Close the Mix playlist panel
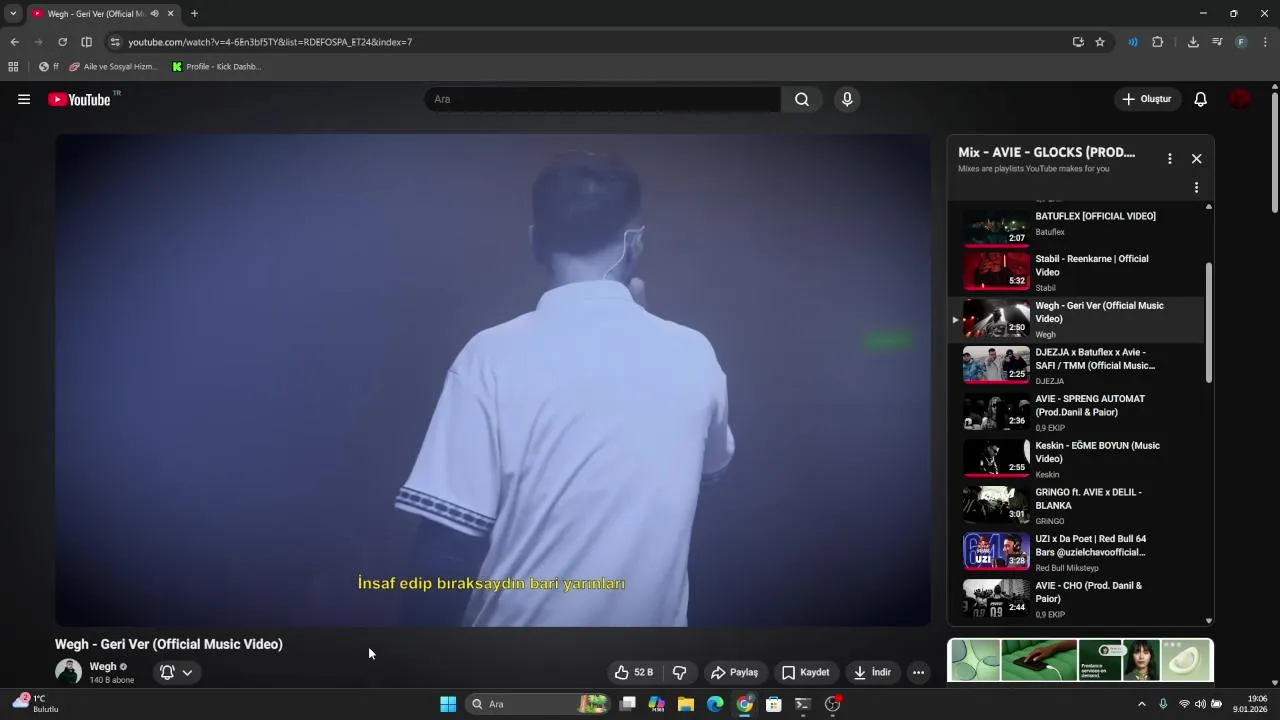Viewport: 1280px width, 720px height. click(x=1196, y=159)
